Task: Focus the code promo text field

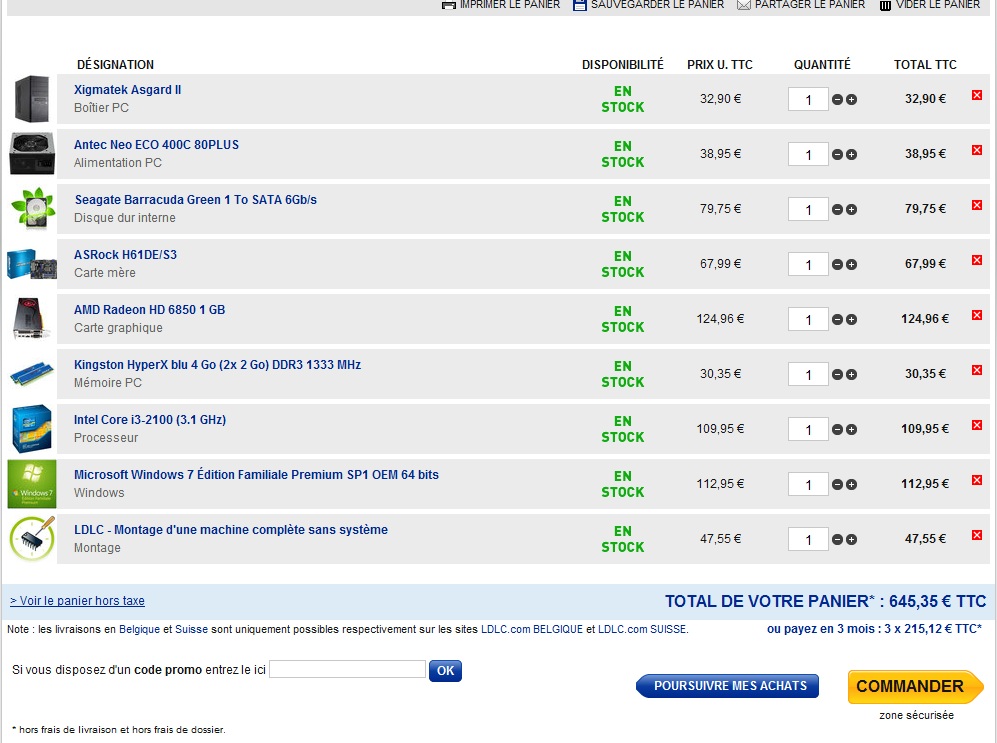Action: [x=347, y=670]
